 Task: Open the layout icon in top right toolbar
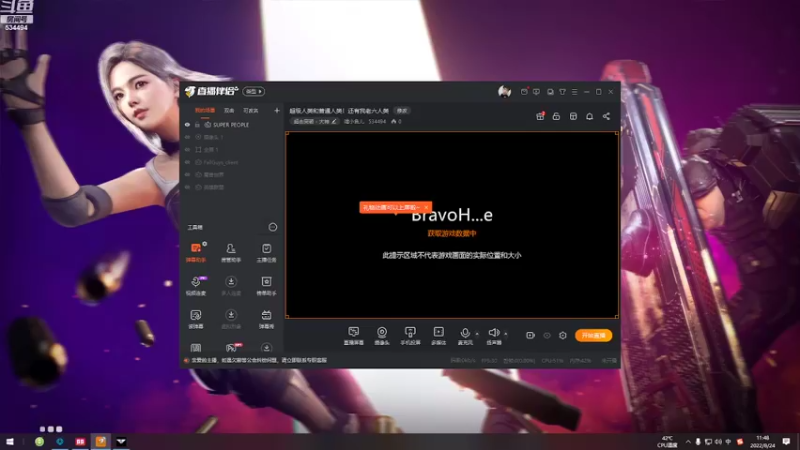point(573,116)
